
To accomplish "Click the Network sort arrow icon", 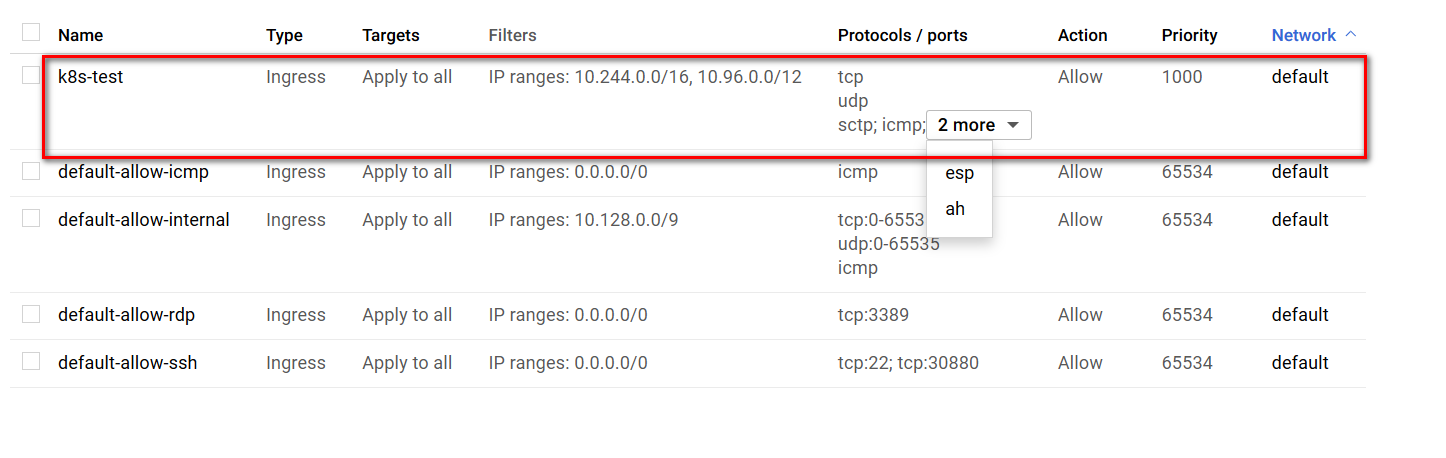I will (x=1351, y=34).
